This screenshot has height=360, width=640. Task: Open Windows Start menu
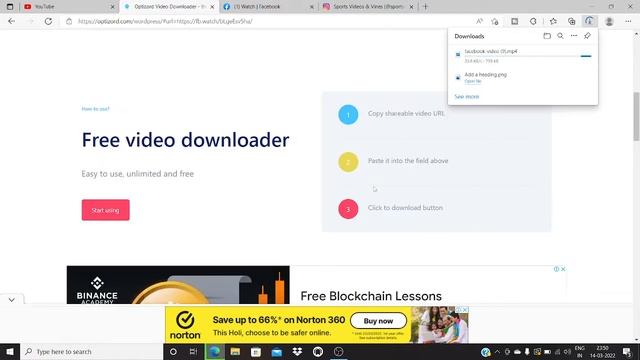10,351
